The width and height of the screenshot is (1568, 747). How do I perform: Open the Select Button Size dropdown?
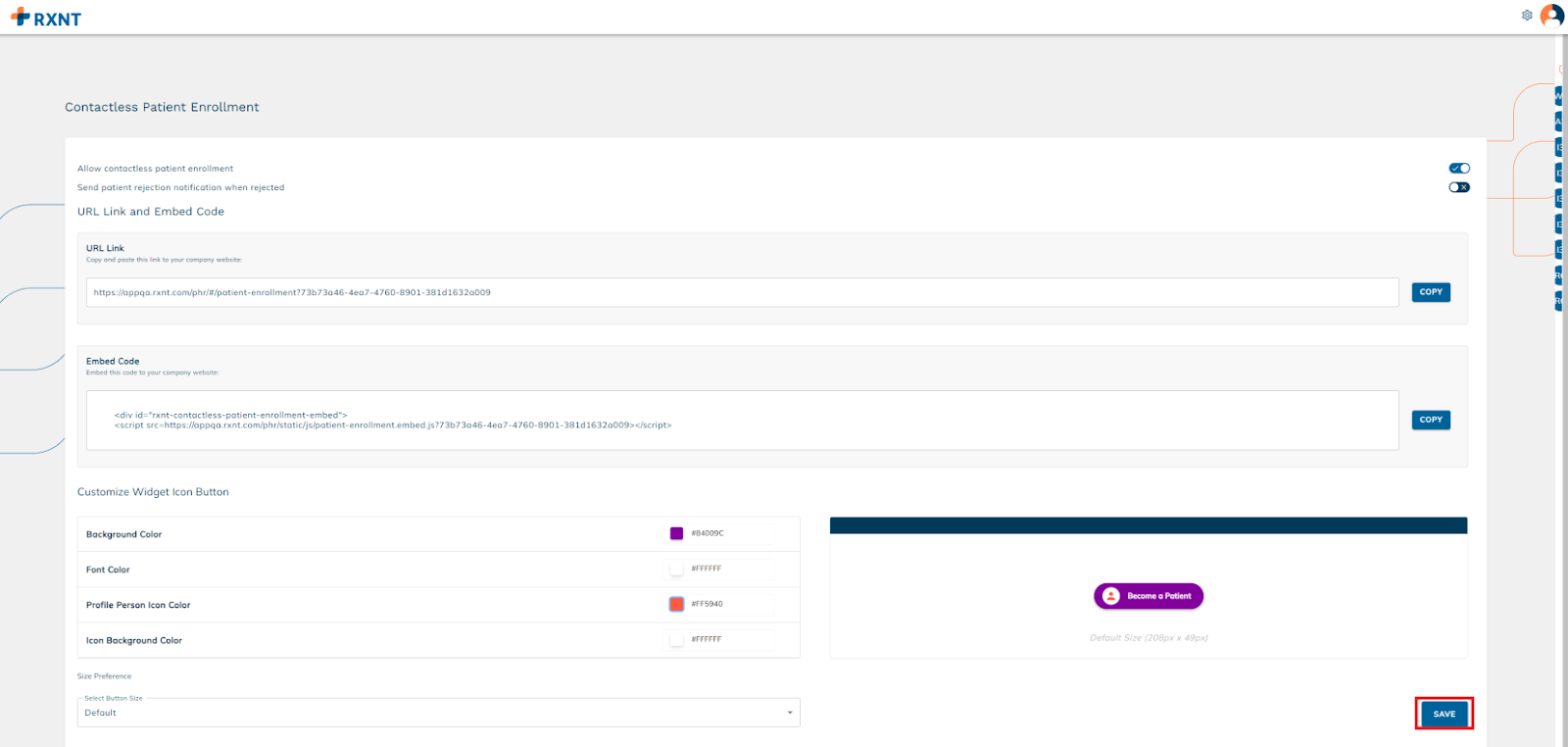(439, 713)
